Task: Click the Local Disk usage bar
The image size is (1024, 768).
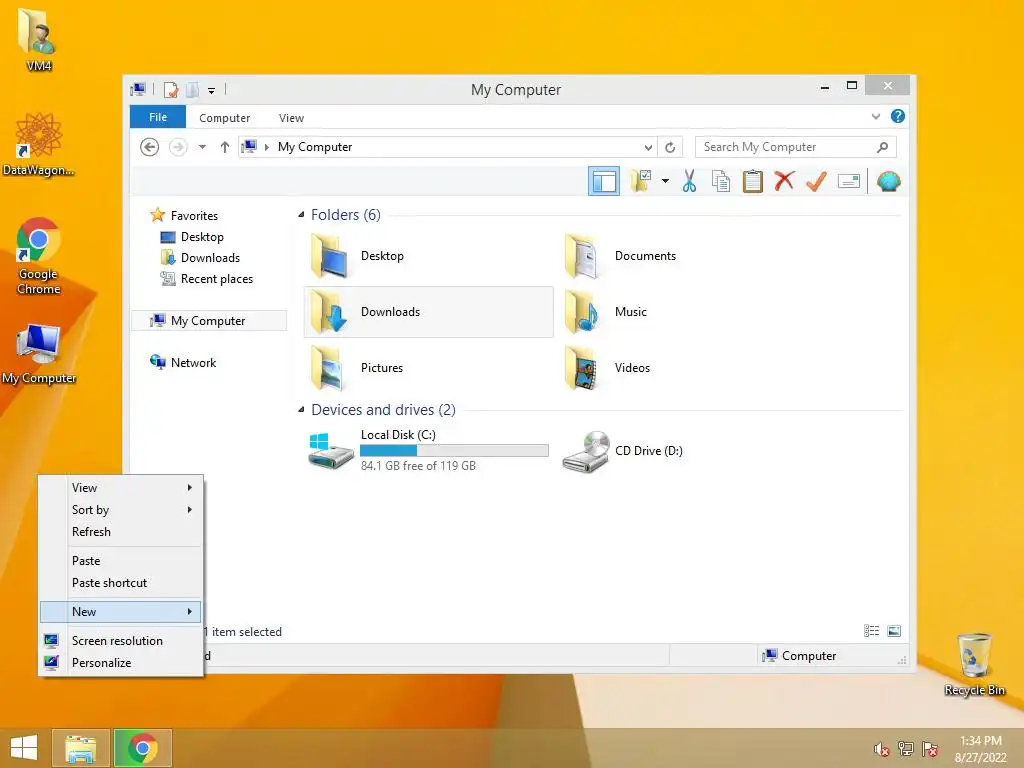Action: pyautogui.click(x=454, y=450)
